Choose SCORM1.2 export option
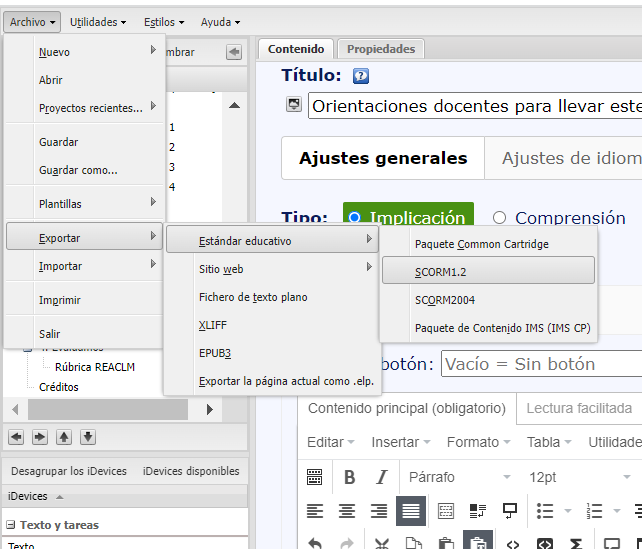The image size is (642, 549). (x=488, y=271)
